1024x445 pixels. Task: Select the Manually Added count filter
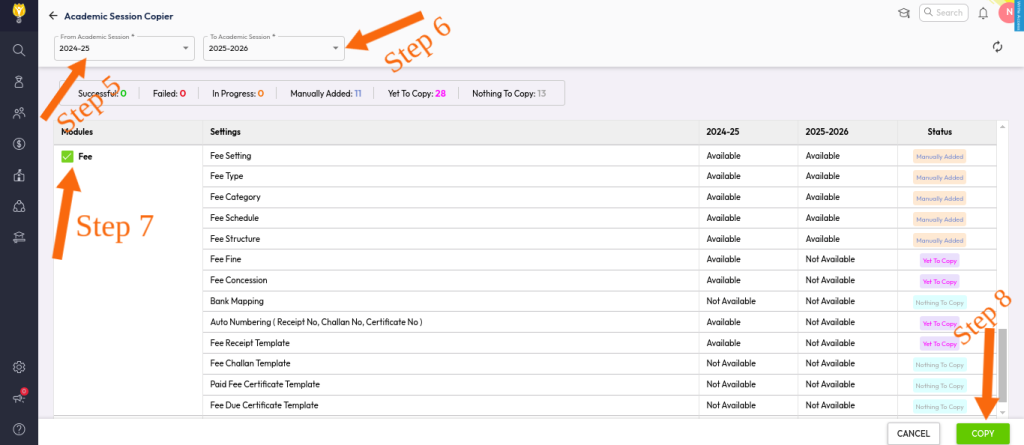325,93
